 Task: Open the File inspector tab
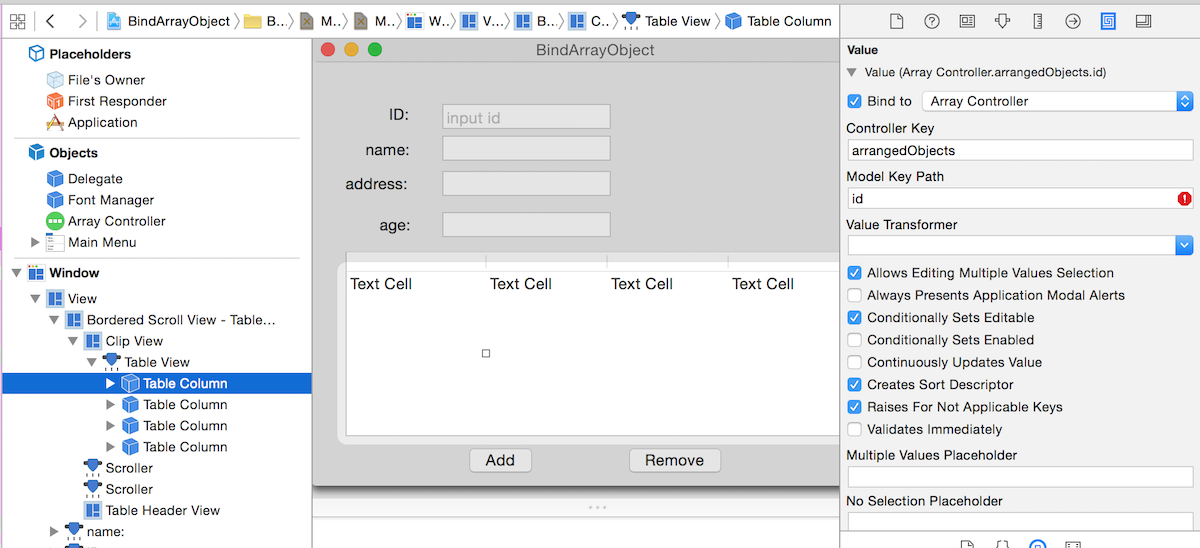pos(896,21)
